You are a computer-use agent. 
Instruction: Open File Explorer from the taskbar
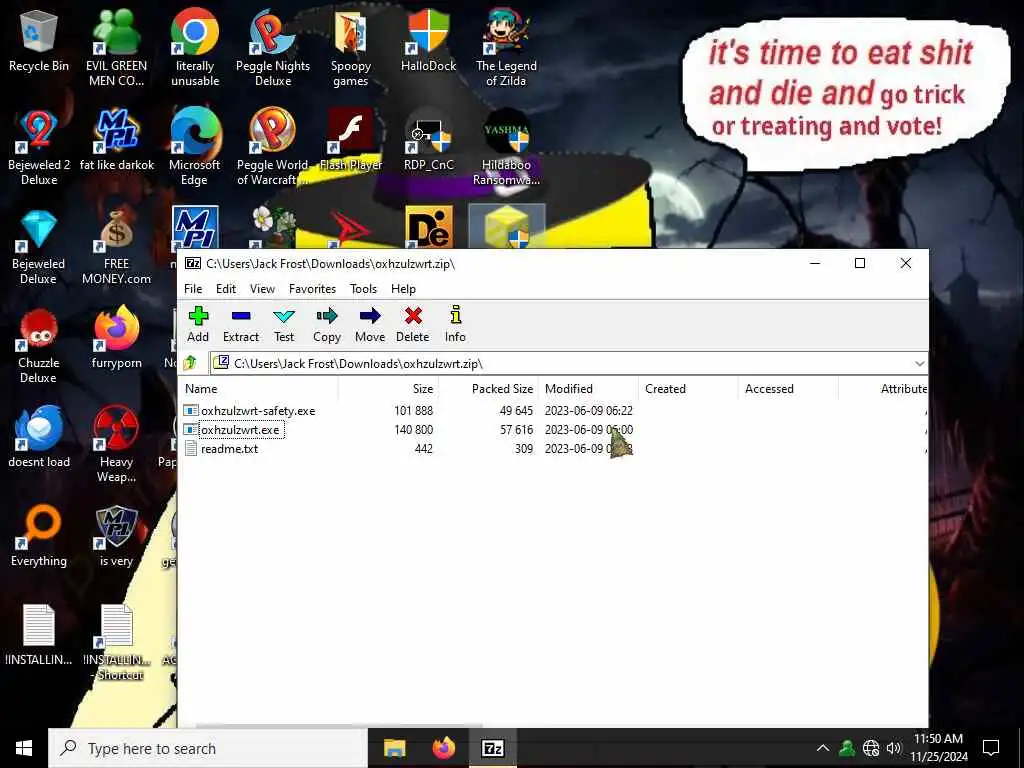coord(394,748)
